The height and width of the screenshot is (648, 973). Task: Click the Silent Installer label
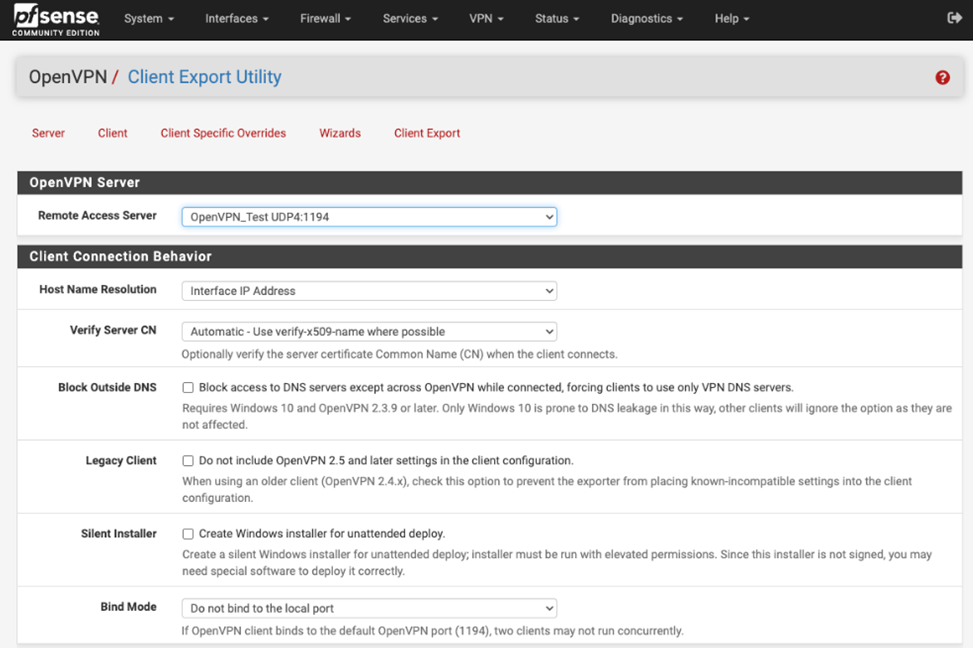[119, 534]
